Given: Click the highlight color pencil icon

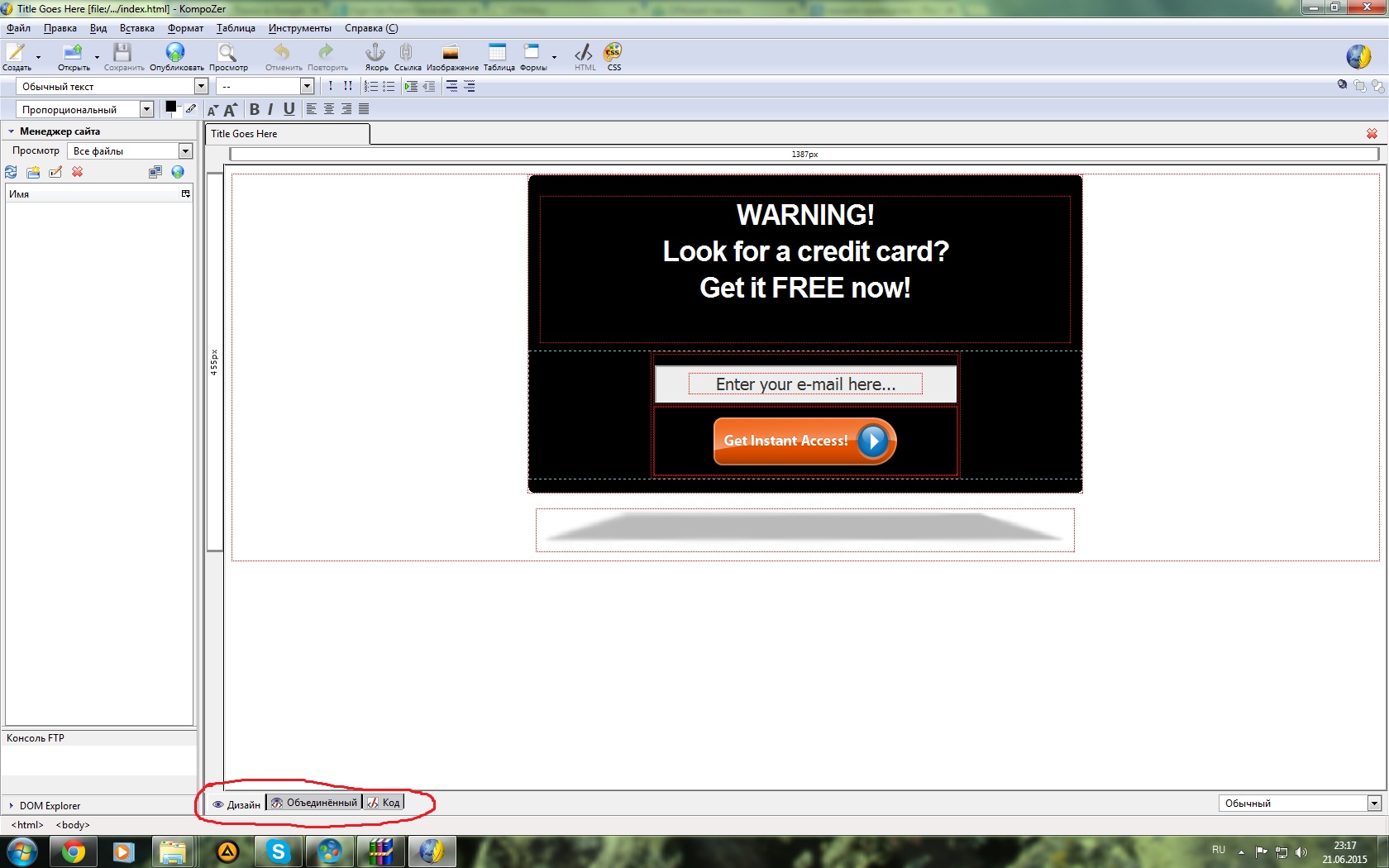Looking at the screenshot, I should (191, 108).
